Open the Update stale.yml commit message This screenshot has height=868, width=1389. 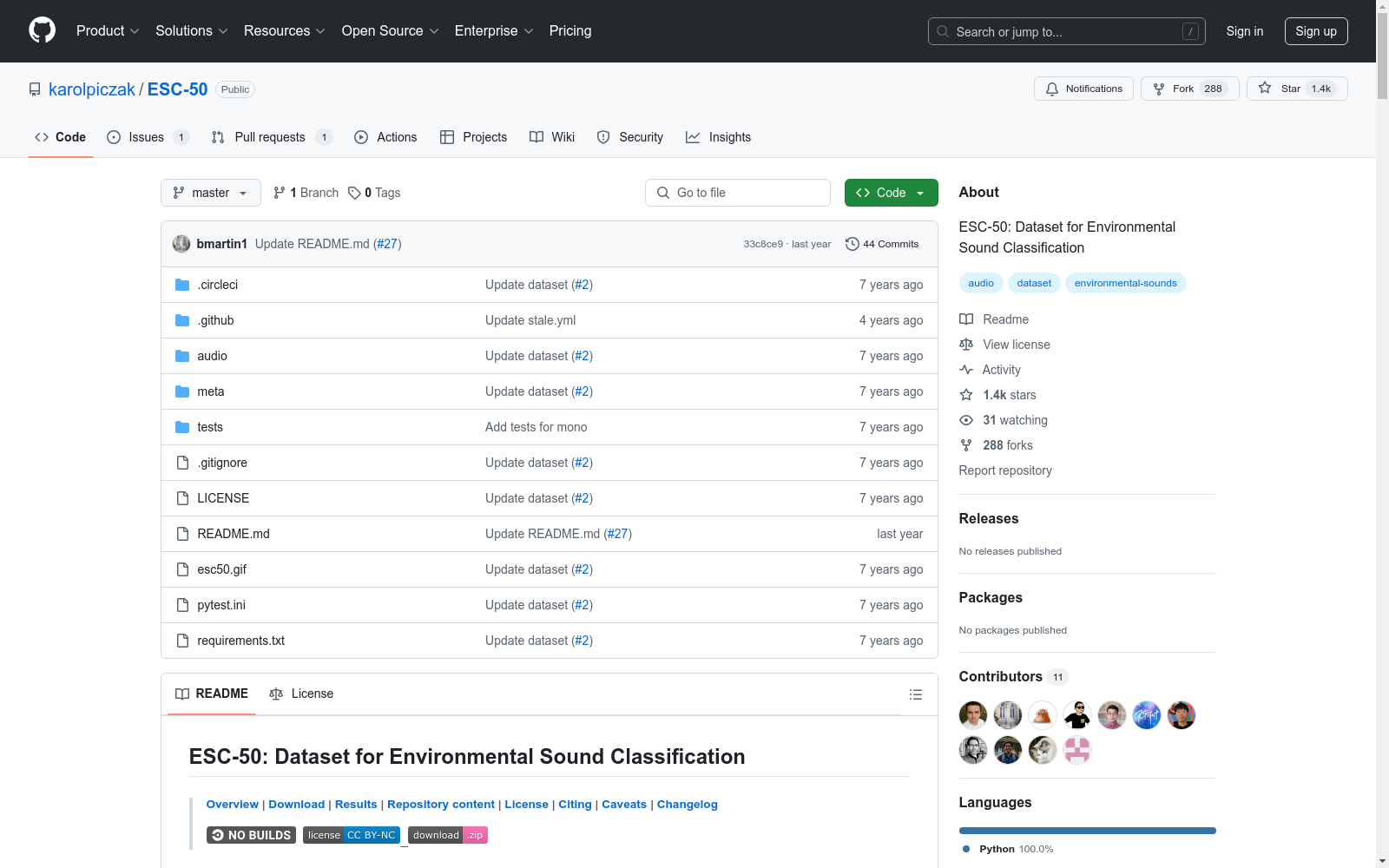click(530, 320)
